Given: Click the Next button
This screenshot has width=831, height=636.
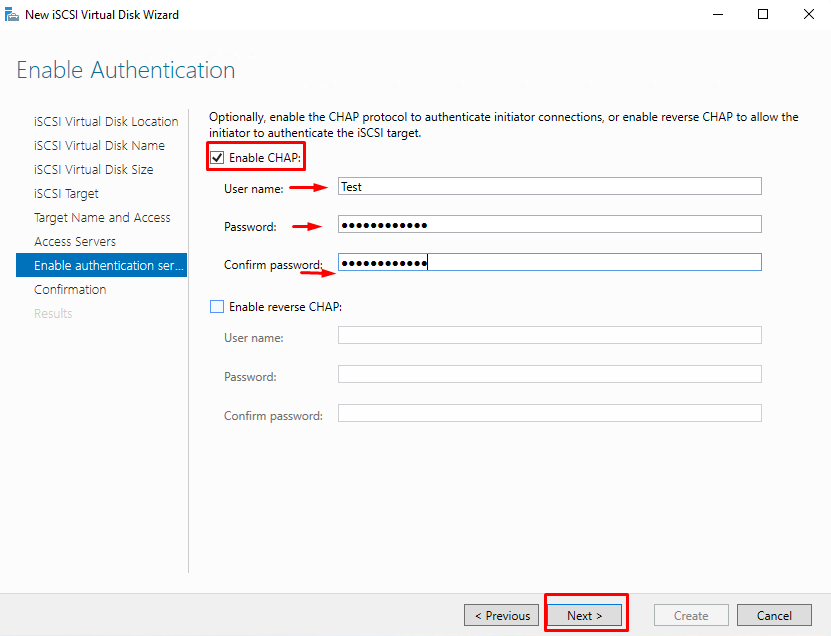Looking at the screenshot, I should (x=584, y=615).
